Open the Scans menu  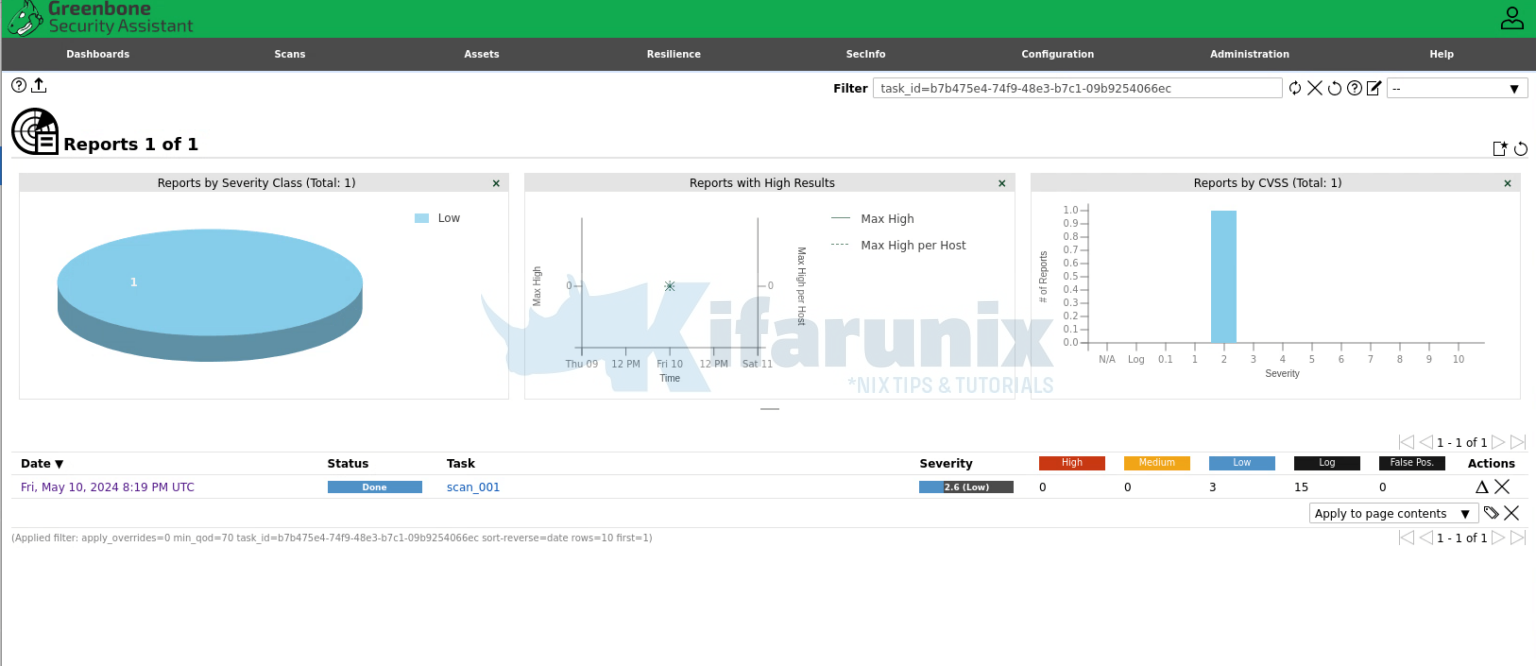pos(289,54)
